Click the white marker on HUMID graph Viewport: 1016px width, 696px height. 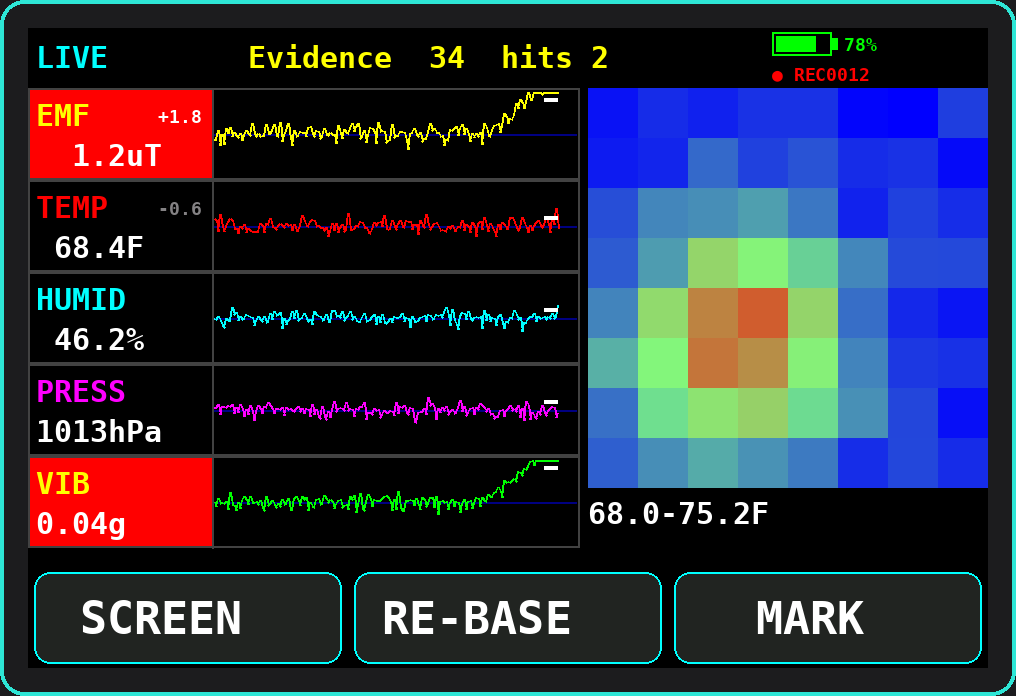pyautogui.click(x=551, y=310)
